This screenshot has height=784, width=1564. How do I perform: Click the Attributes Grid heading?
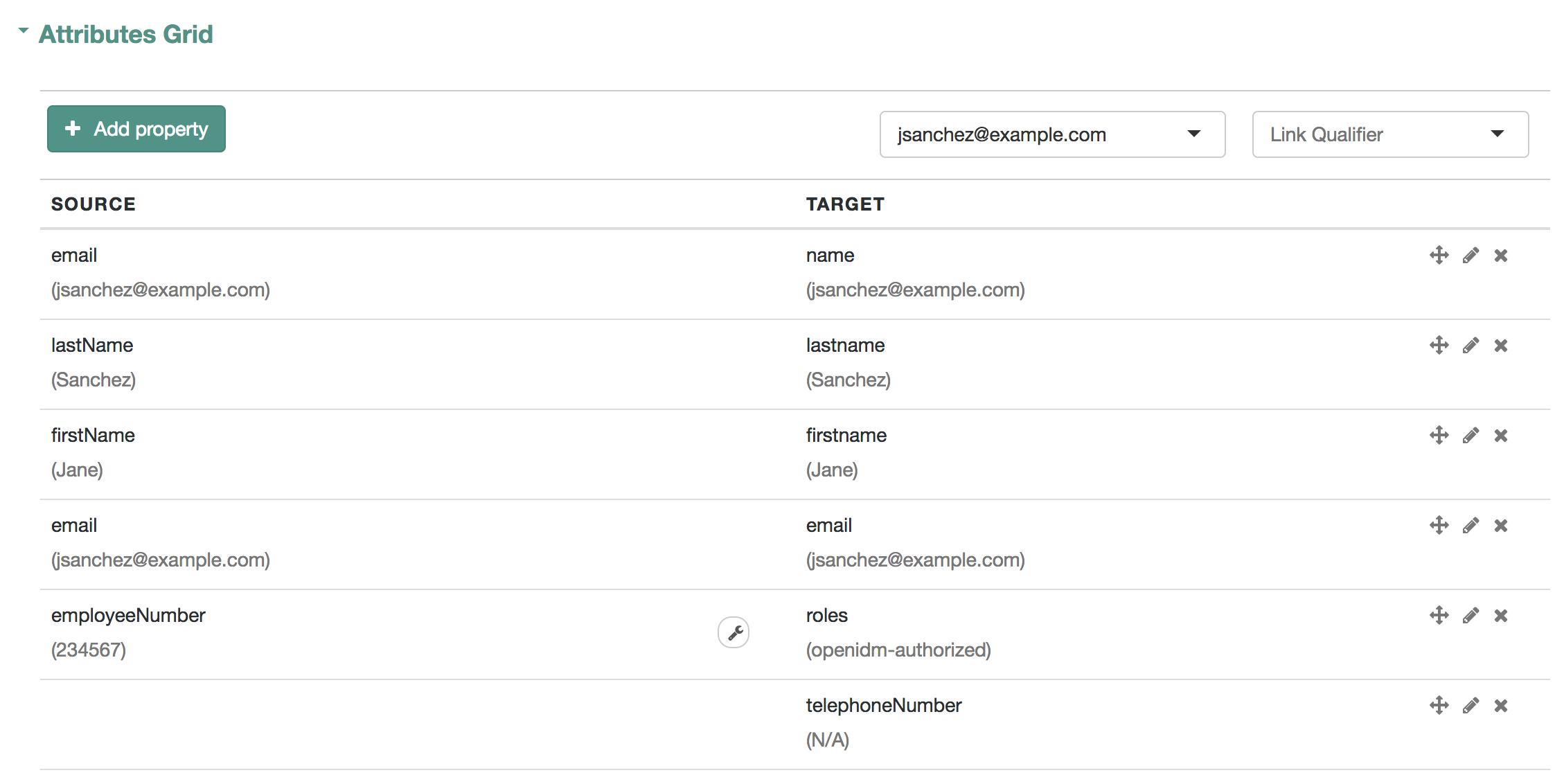tap(125, 34)
